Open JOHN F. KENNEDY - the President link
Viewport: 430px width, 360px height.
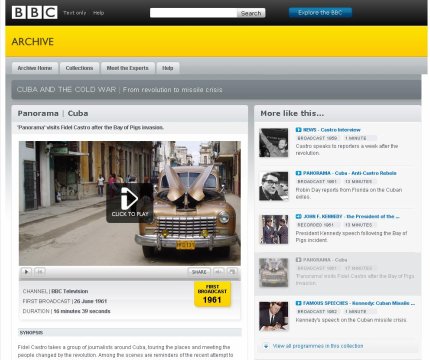pos(351,216)
